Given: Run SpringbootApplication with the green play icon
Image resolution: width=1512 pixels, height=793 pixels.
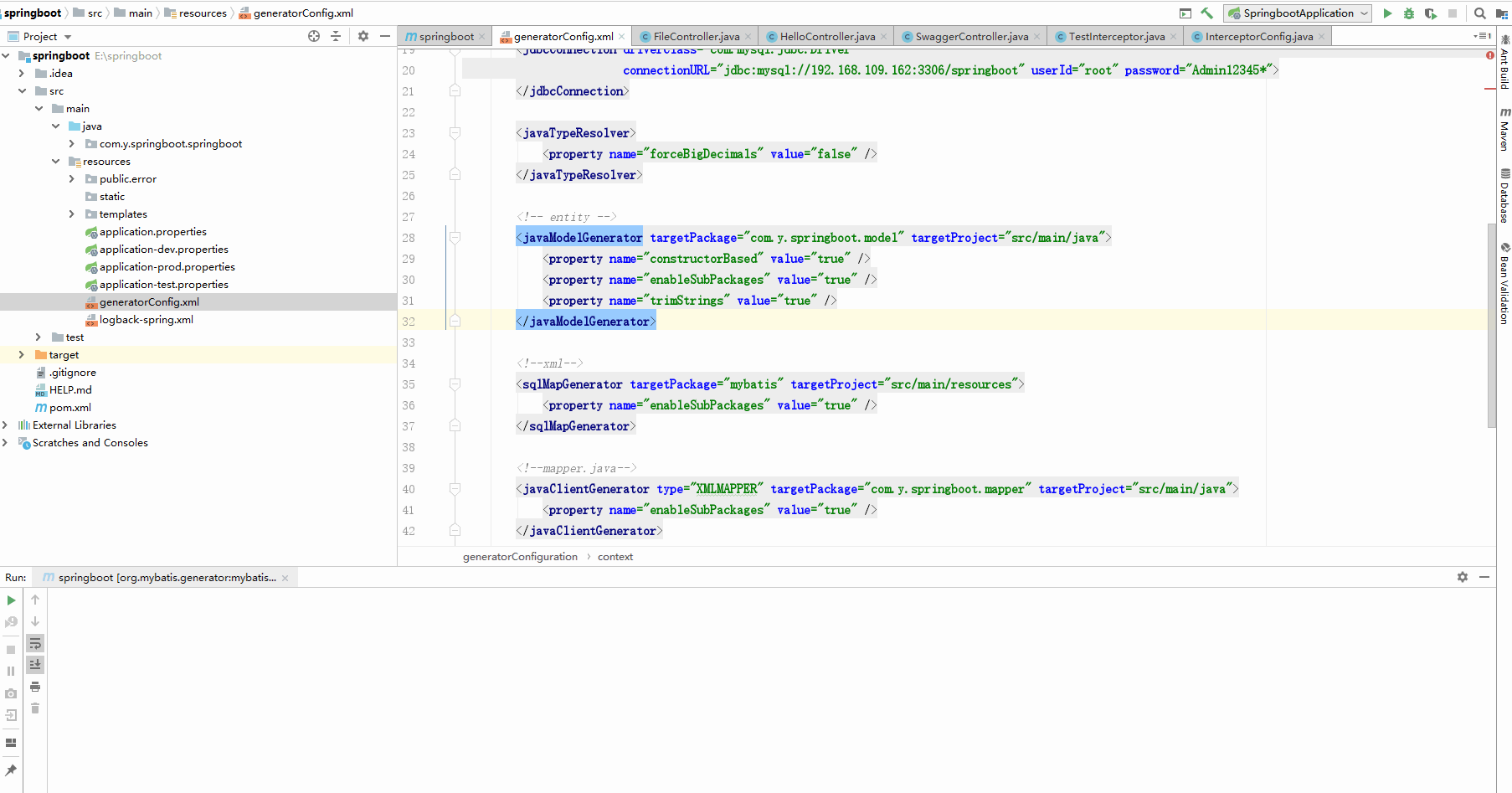Looking at the screenshot, I should pos(1387,13).
